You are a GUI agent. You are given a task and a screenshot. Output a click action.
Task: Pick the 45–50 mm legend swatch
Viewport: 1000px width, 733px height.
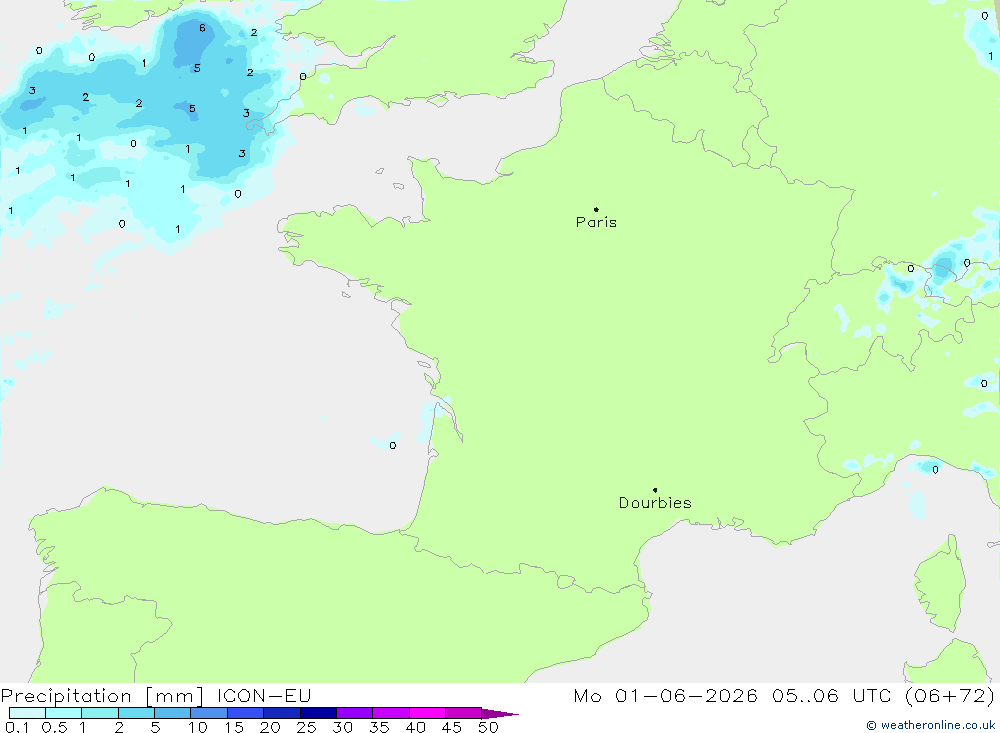click(x=464, y=713)
